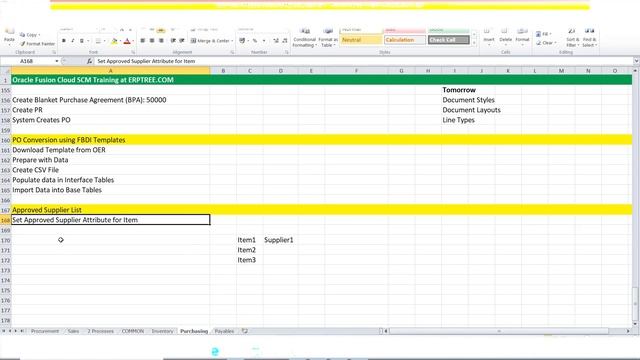The width and height of the screenshot is (640, 360).
Task: Toggle italic formatting
Action: 72,41
